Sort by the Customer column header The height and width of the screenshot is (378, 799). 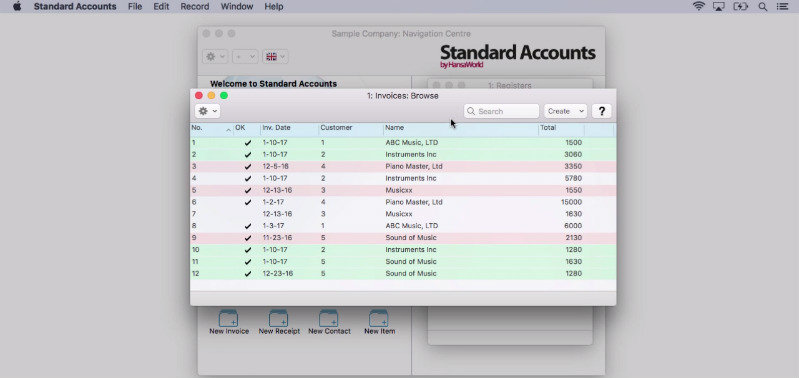click(x=351, y=128)
